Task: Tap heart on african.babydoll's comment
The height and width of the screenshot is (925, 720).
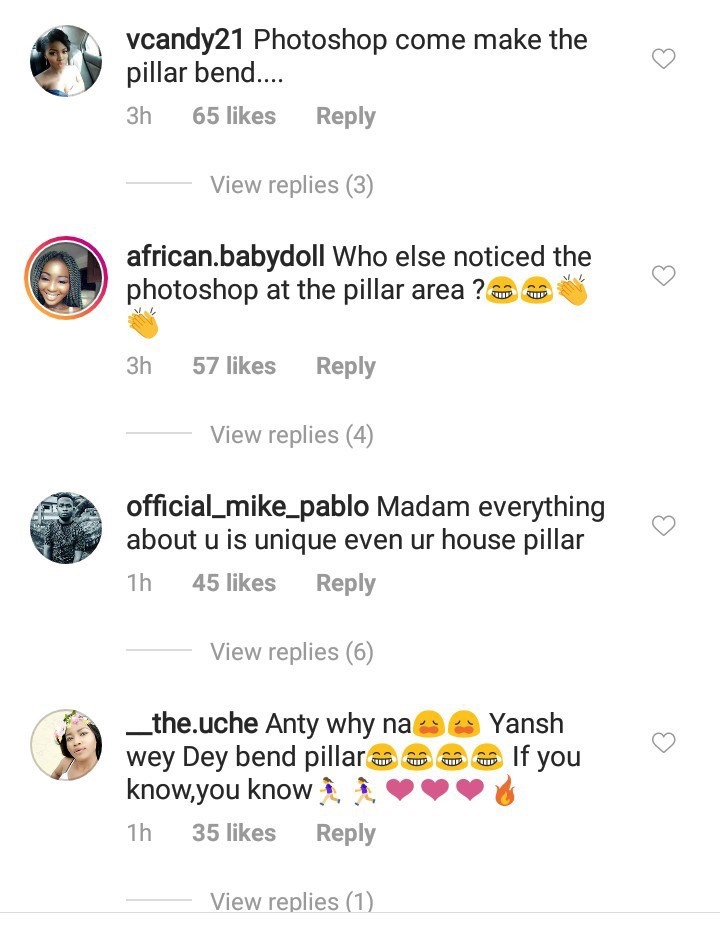Action: pos(664,275)
